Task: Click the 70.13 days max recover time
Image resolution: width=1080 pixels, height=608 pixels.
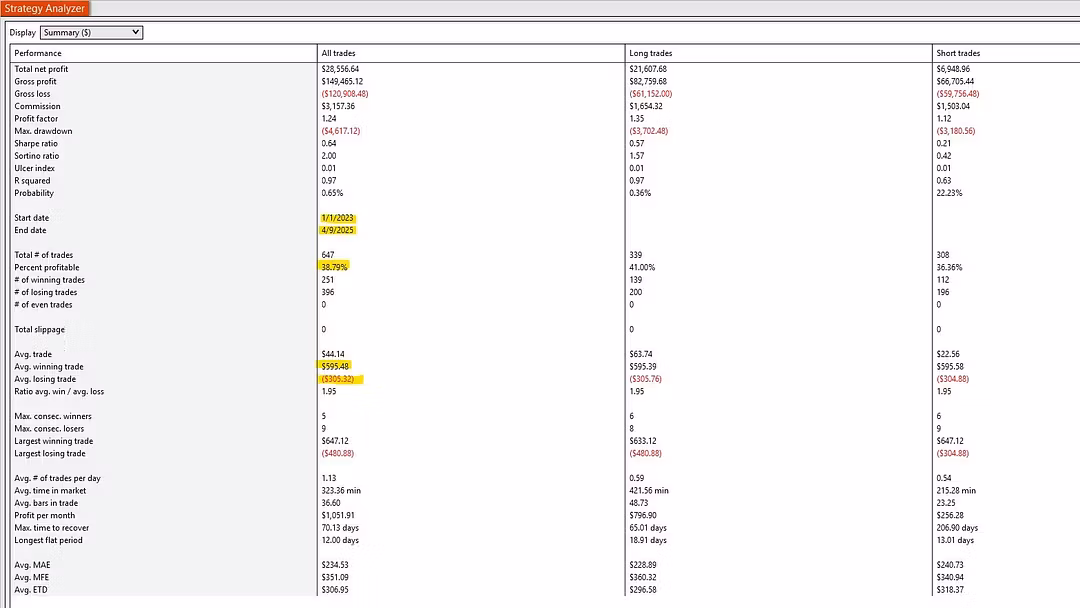Action: tap(340, 527)
